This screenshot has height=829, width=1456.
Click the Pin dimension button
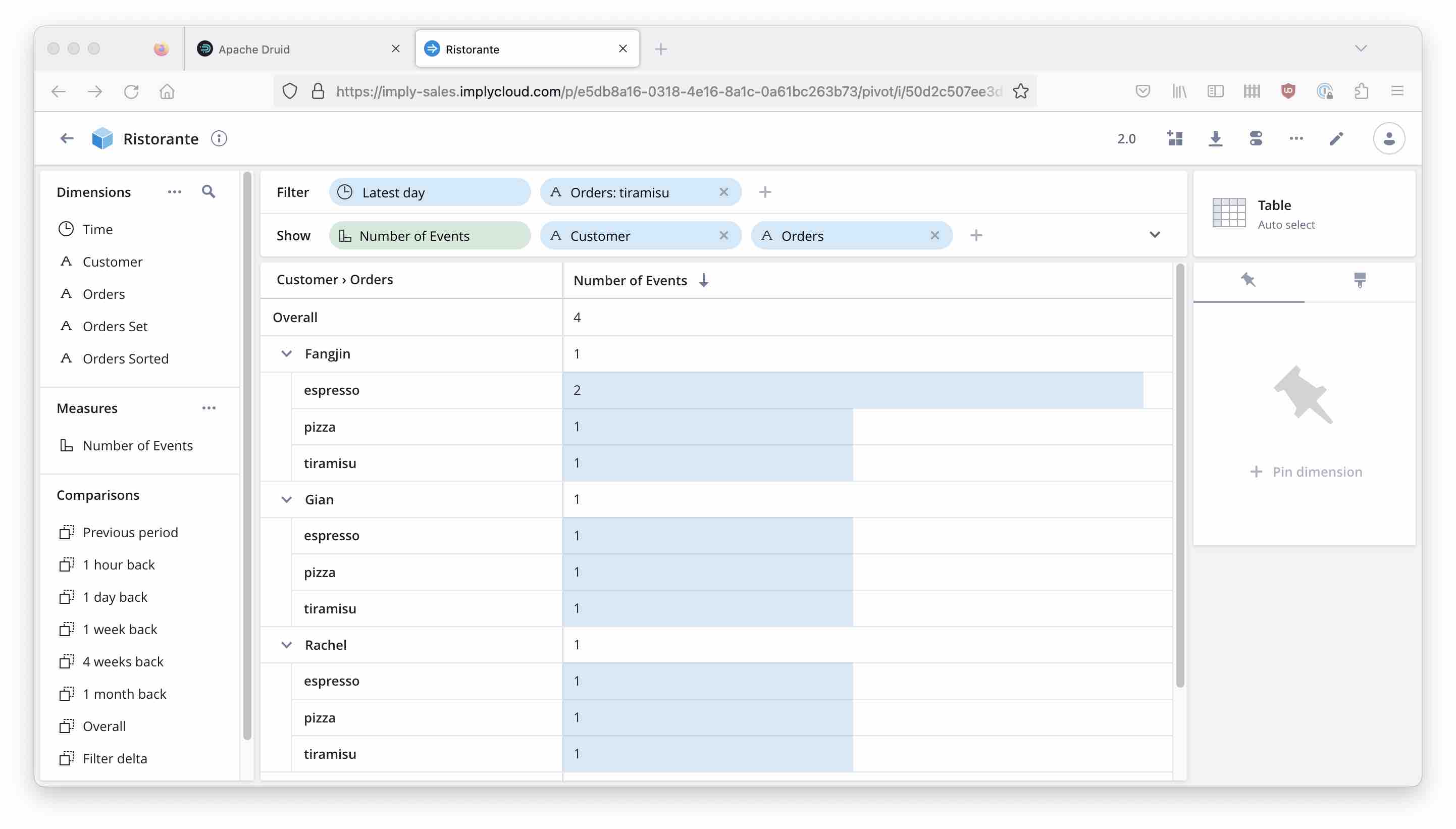click(1306, 472)
